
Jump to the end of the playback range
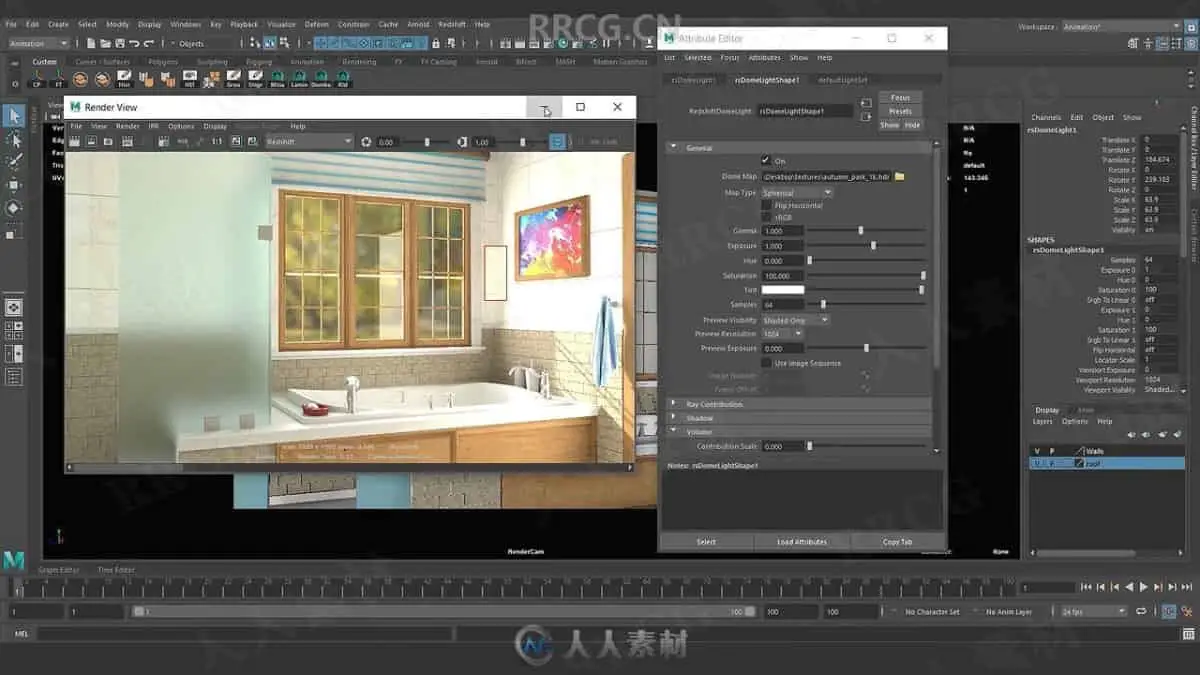[x=1186, y=587]
